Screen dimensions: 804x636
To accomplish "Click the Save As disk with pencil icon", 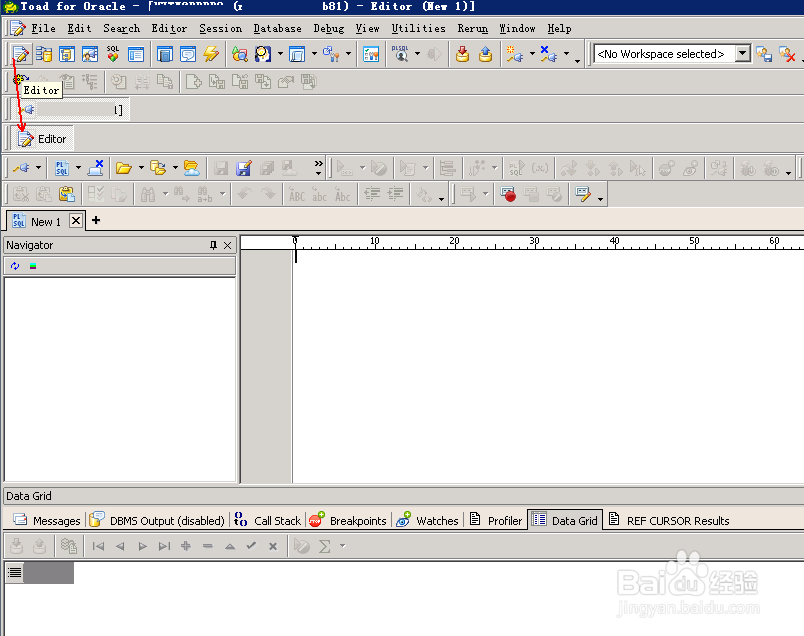I will click(x=244, y=168).
